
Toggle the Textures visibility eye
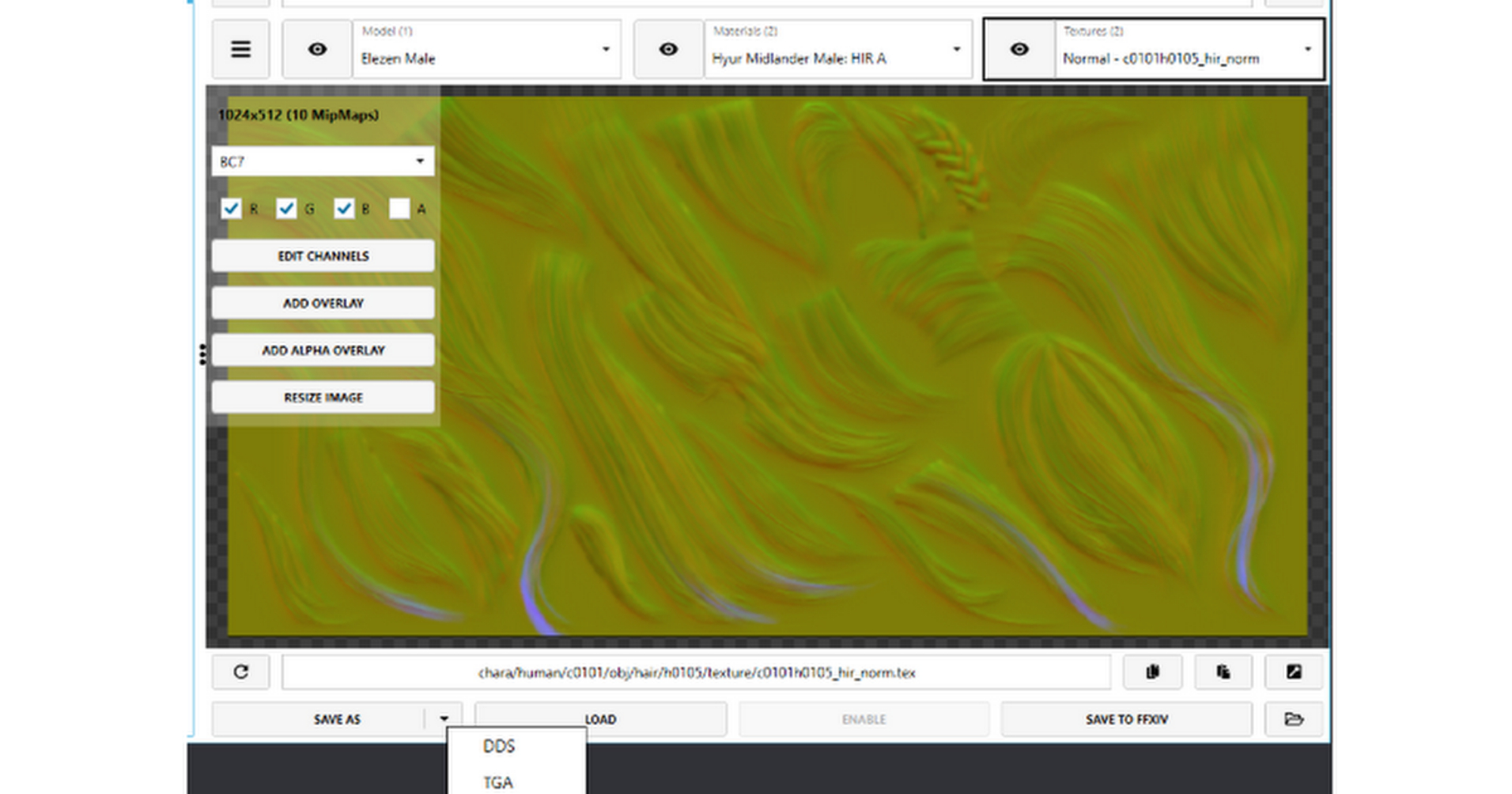click(1019, 50)
